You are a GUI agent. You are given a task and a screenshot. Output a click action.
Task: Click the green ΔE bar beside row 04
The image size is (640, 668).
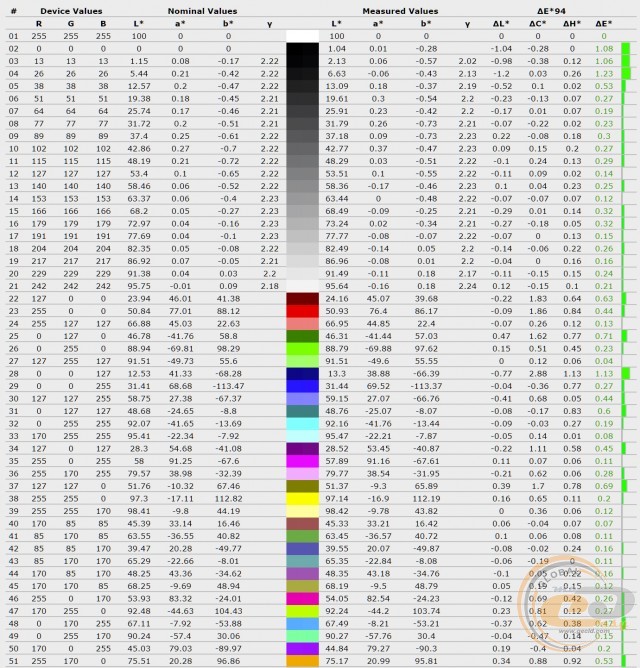pos(626,74)
